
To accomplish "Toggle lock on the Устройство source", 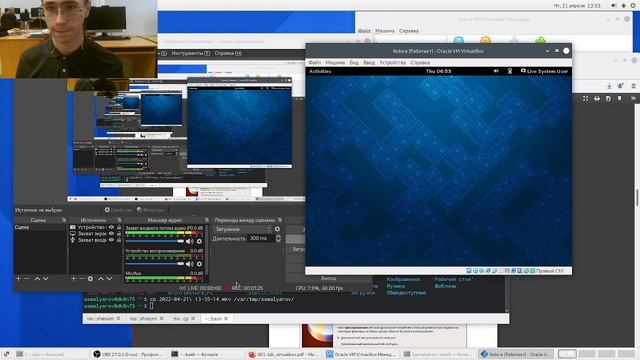I will [x=119, y=227].
